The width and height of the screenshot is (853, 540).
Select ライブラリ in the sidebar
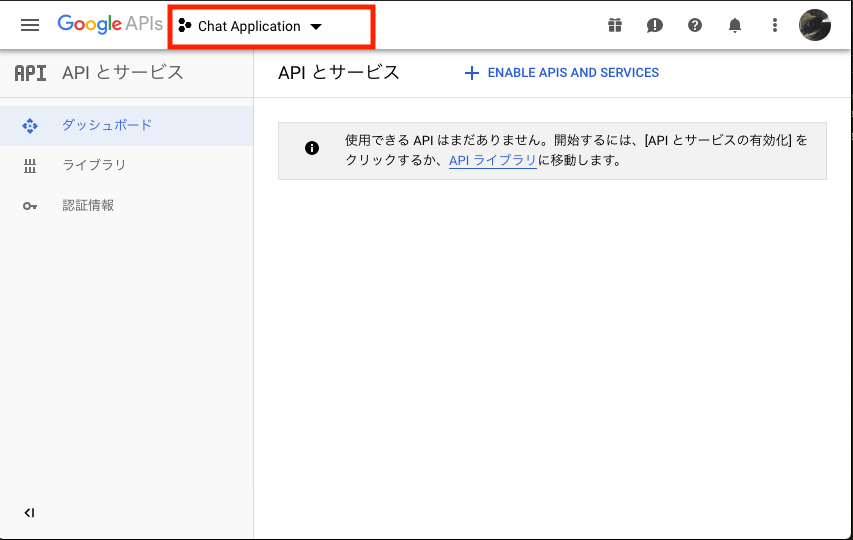[126, 165]
